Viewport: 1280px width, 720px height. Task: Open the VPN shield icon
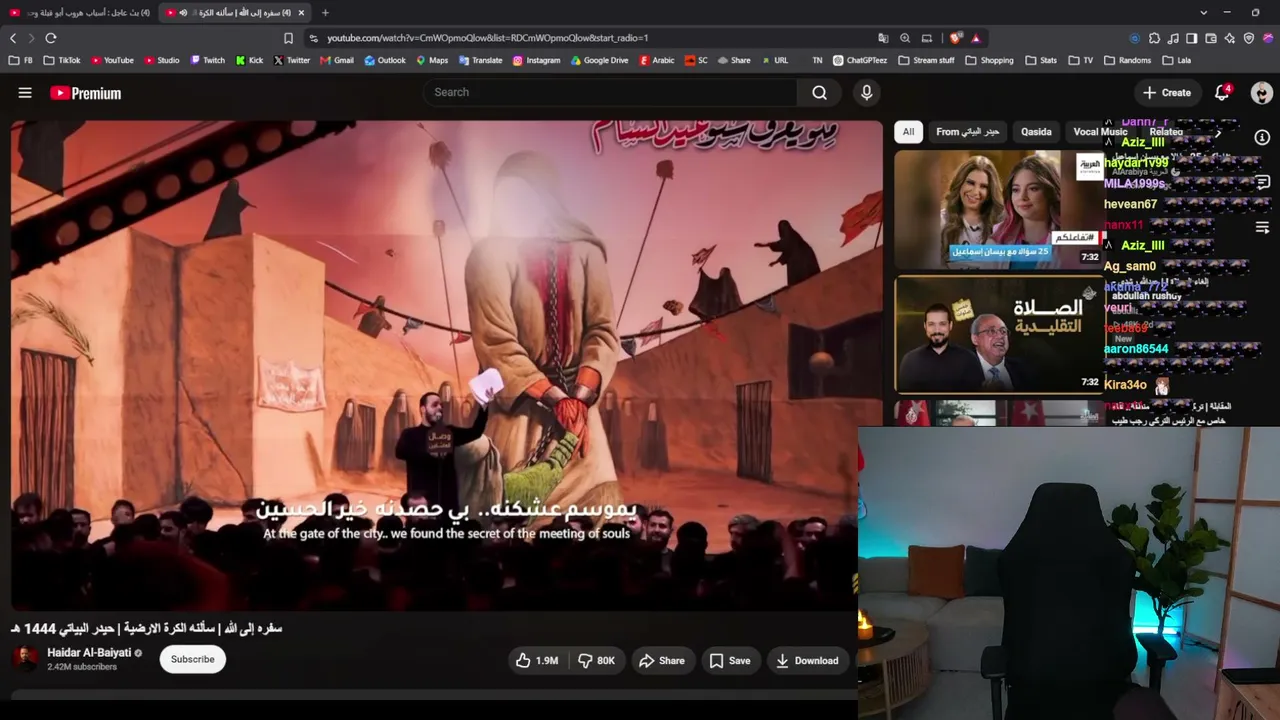point(1249,38)
